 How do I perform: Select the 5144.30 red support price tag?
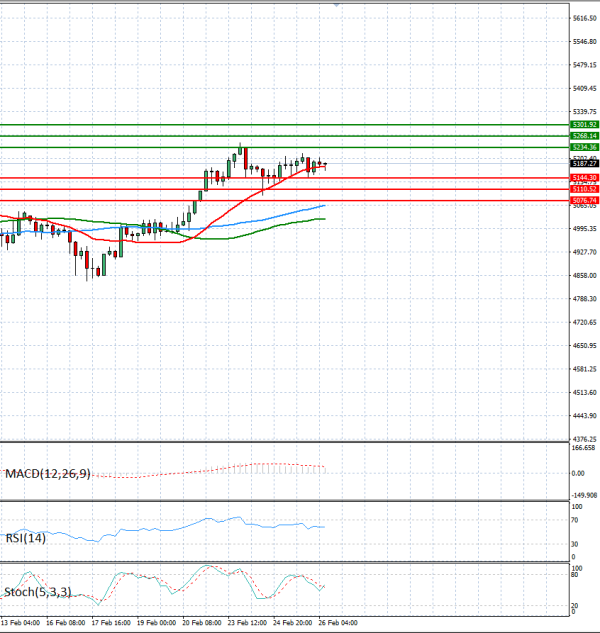(585, 177)
